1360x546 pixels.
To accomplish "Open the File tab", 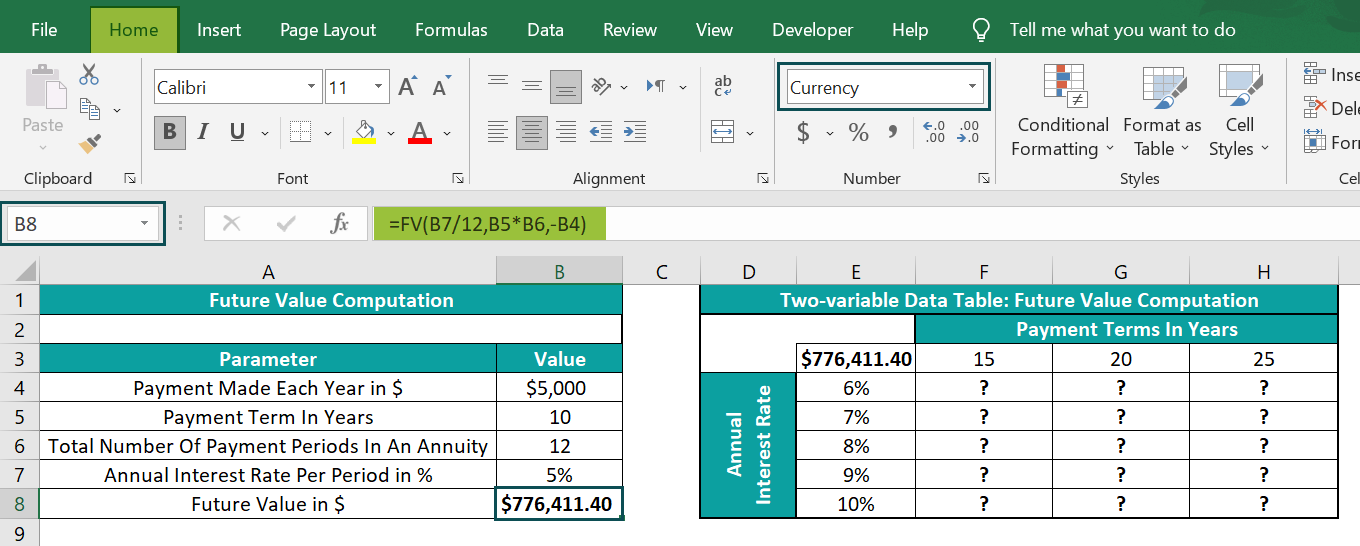I will point(44,30).
